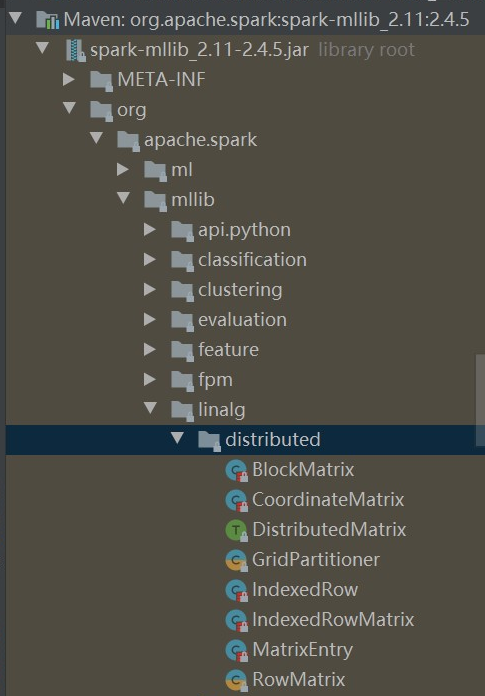This screenshot has height=696, width=485.
Task: Select the spark-mllib_2.11-2.4.5.jar label
Action: 199,50
